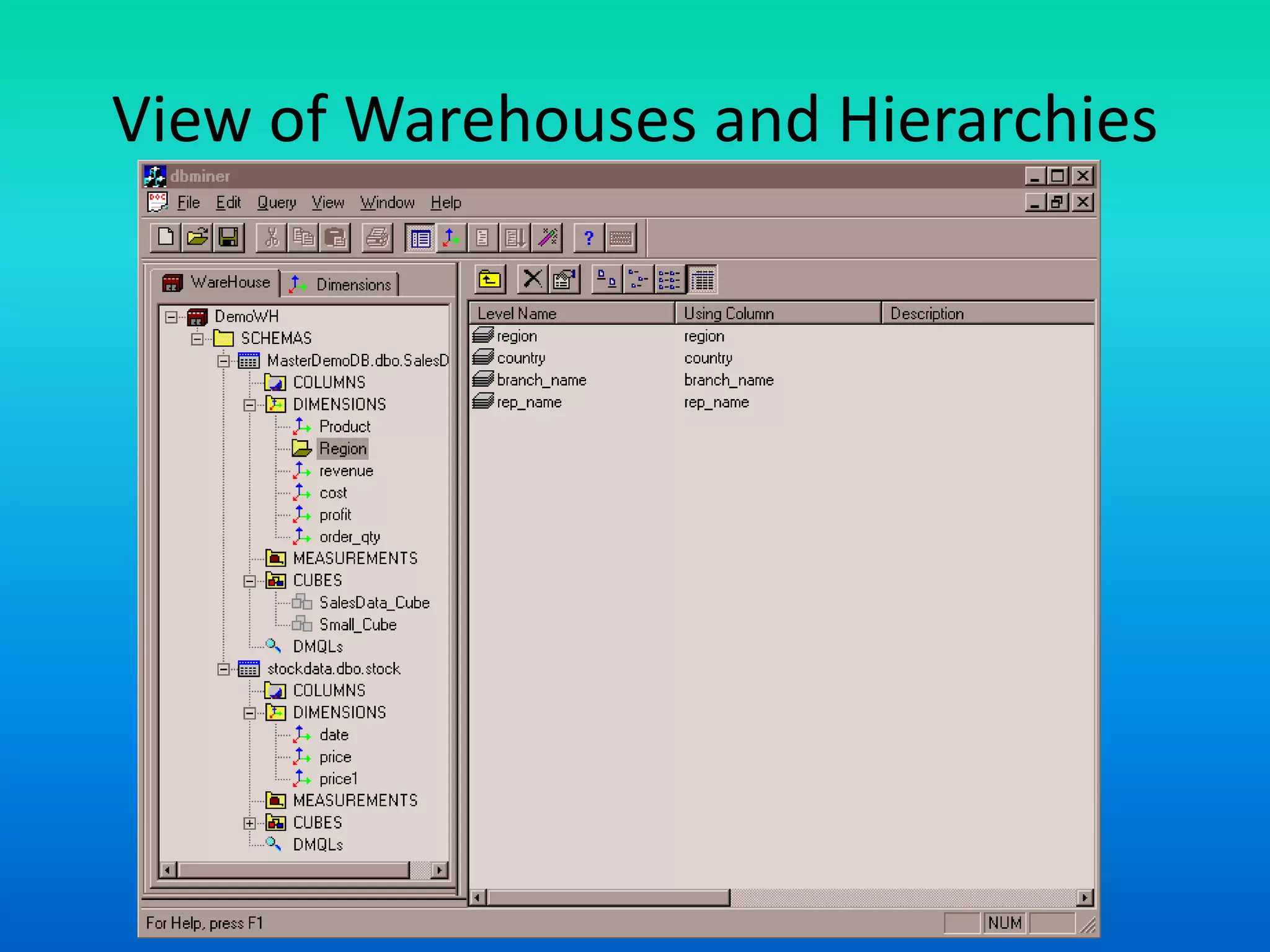Select the Region dimension in tree

point(343,449)
